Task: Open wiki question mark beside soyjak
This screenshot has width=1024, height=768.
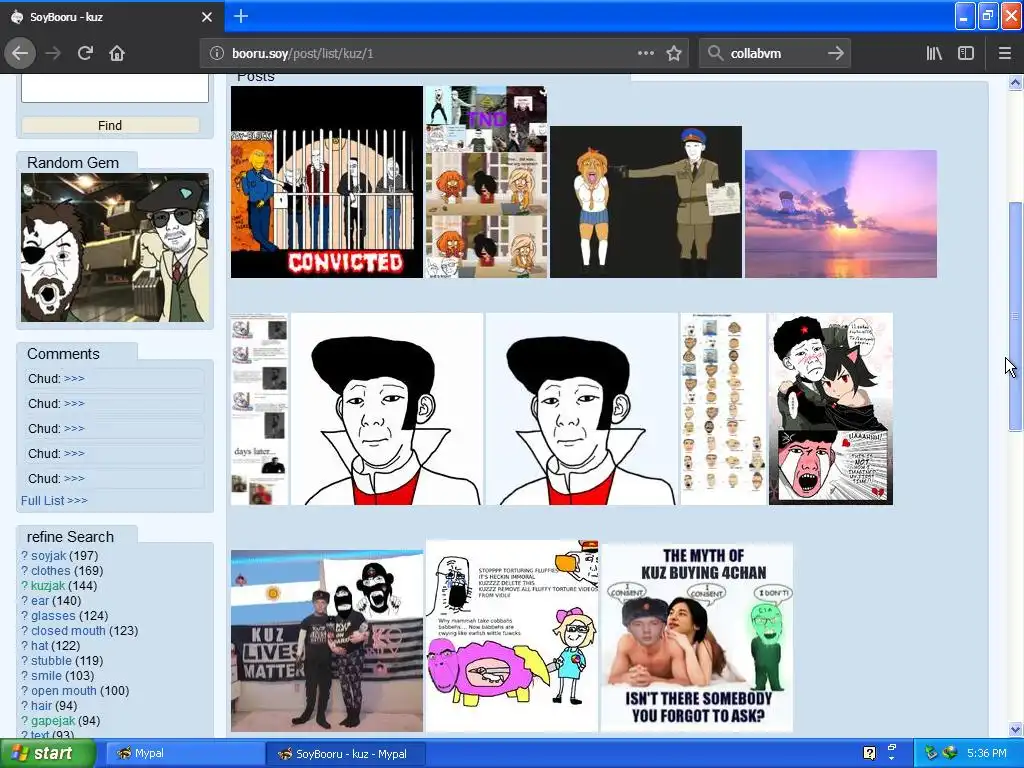Action: coord(24,556)
